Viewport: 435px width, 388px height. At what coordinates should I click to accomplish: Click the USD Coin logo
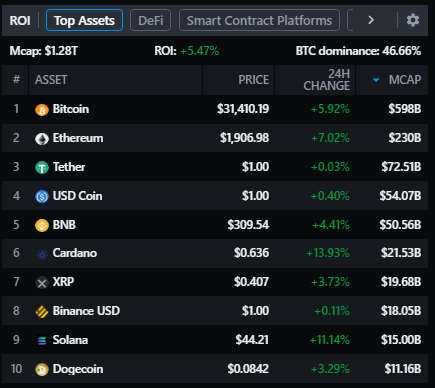coord(42,196)
